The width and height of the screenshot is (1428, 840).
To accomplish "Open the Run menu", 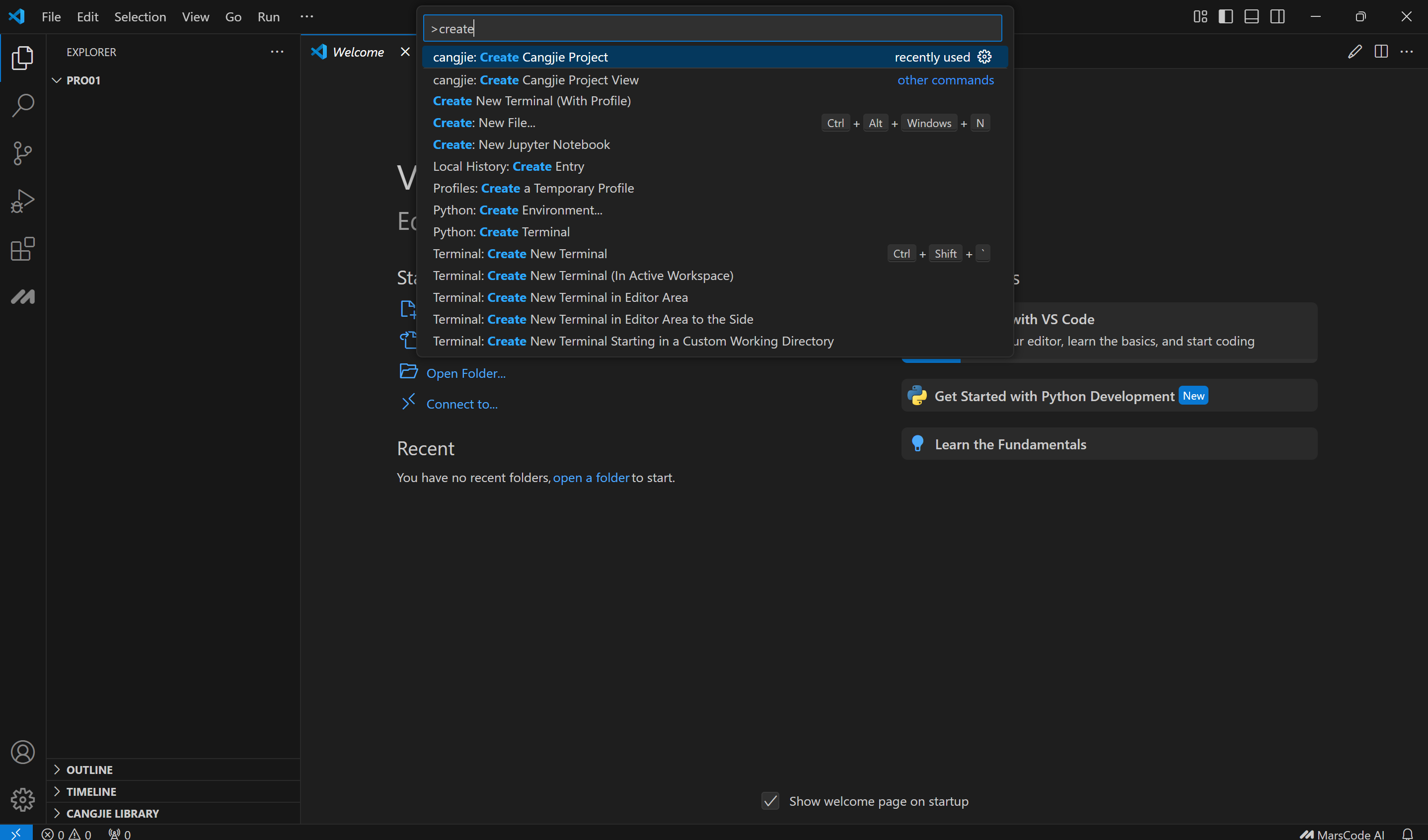I will tap(269, 16).
